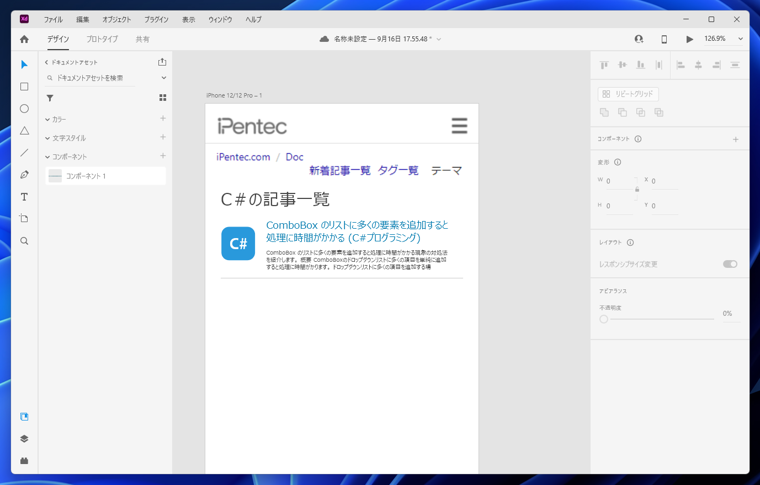Click the Exclude overlap boolean icon
The height and width of the screenshot is (485, 760).
pos(659,112)
